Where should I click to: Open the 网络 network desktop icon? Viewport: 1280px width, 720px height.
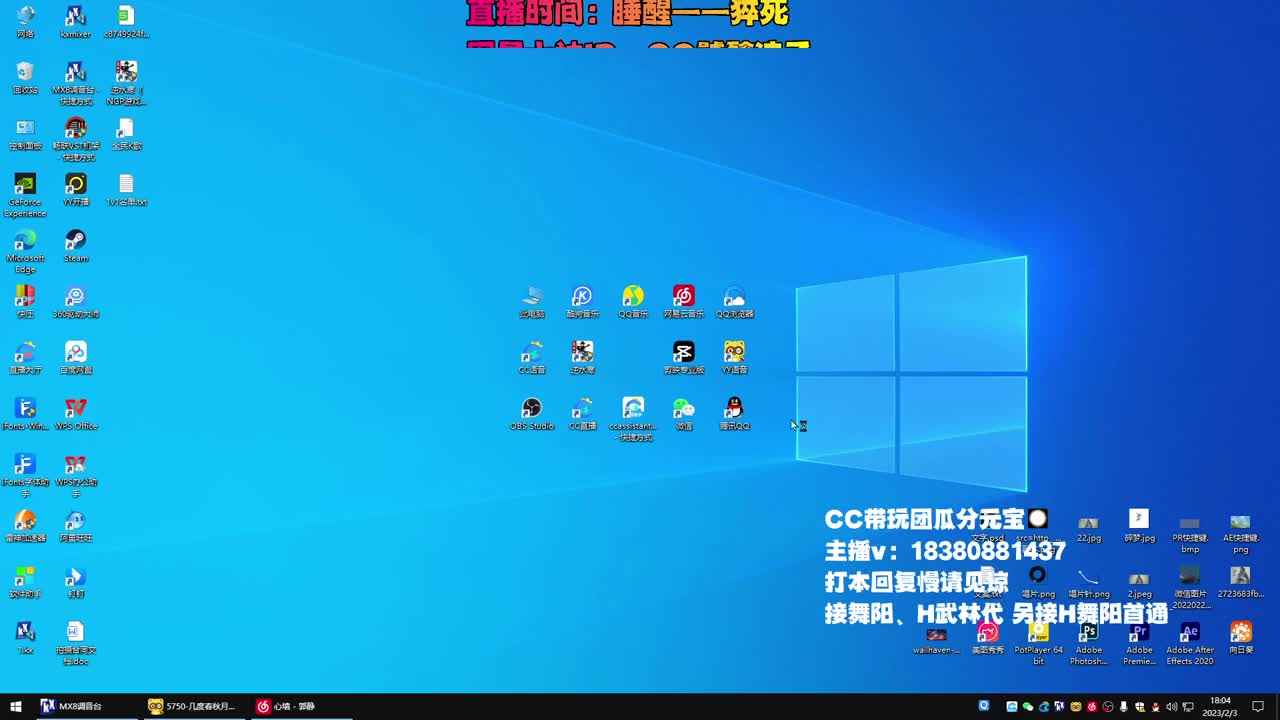pyautogui.click(x=25, y=22)
